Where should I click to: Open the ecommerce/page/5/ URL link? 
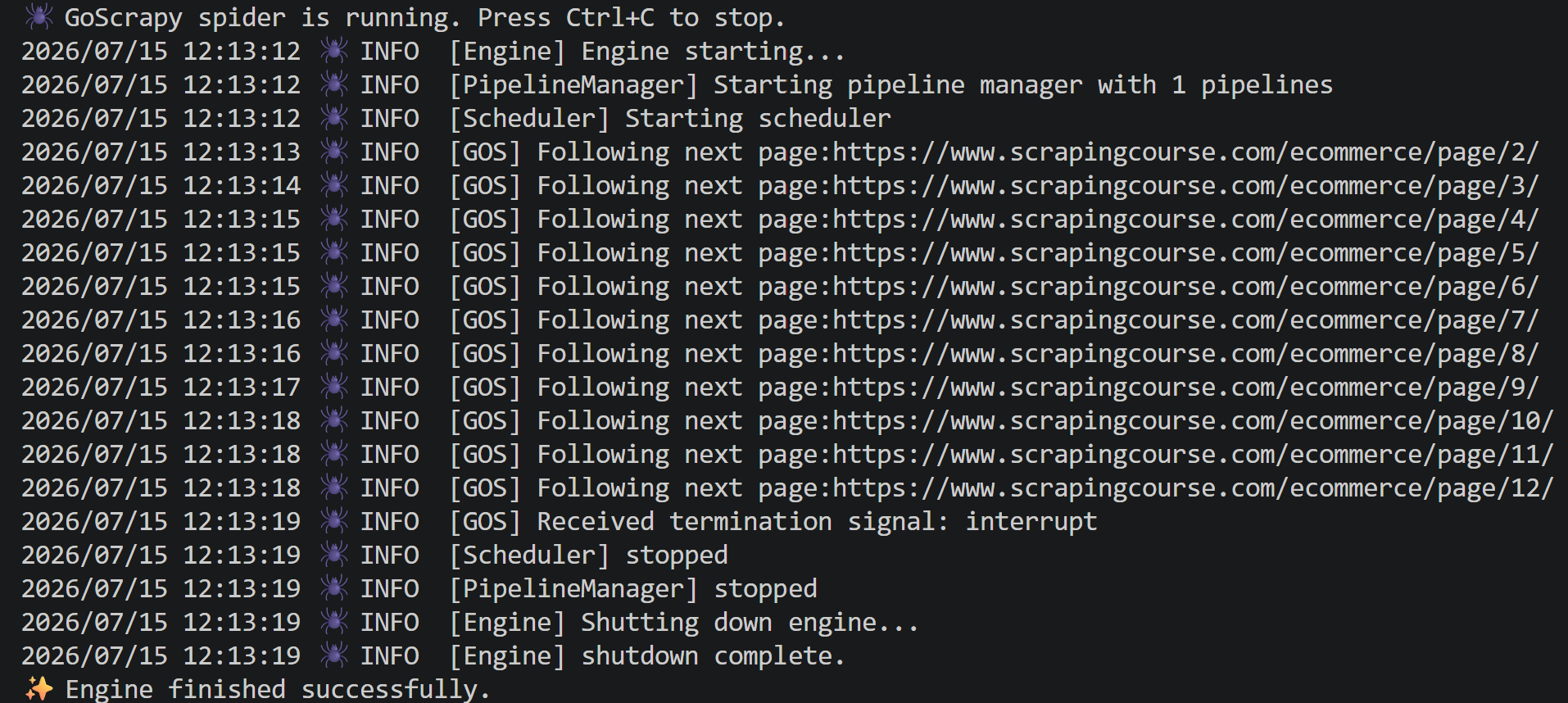click(x=1185, y=253)
